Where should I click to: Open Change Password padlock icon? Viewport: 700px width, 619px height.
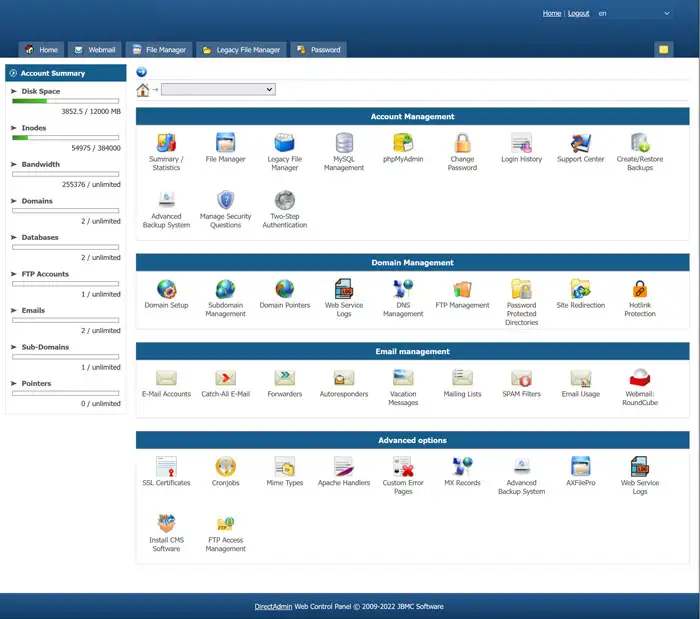click(462, 143)
